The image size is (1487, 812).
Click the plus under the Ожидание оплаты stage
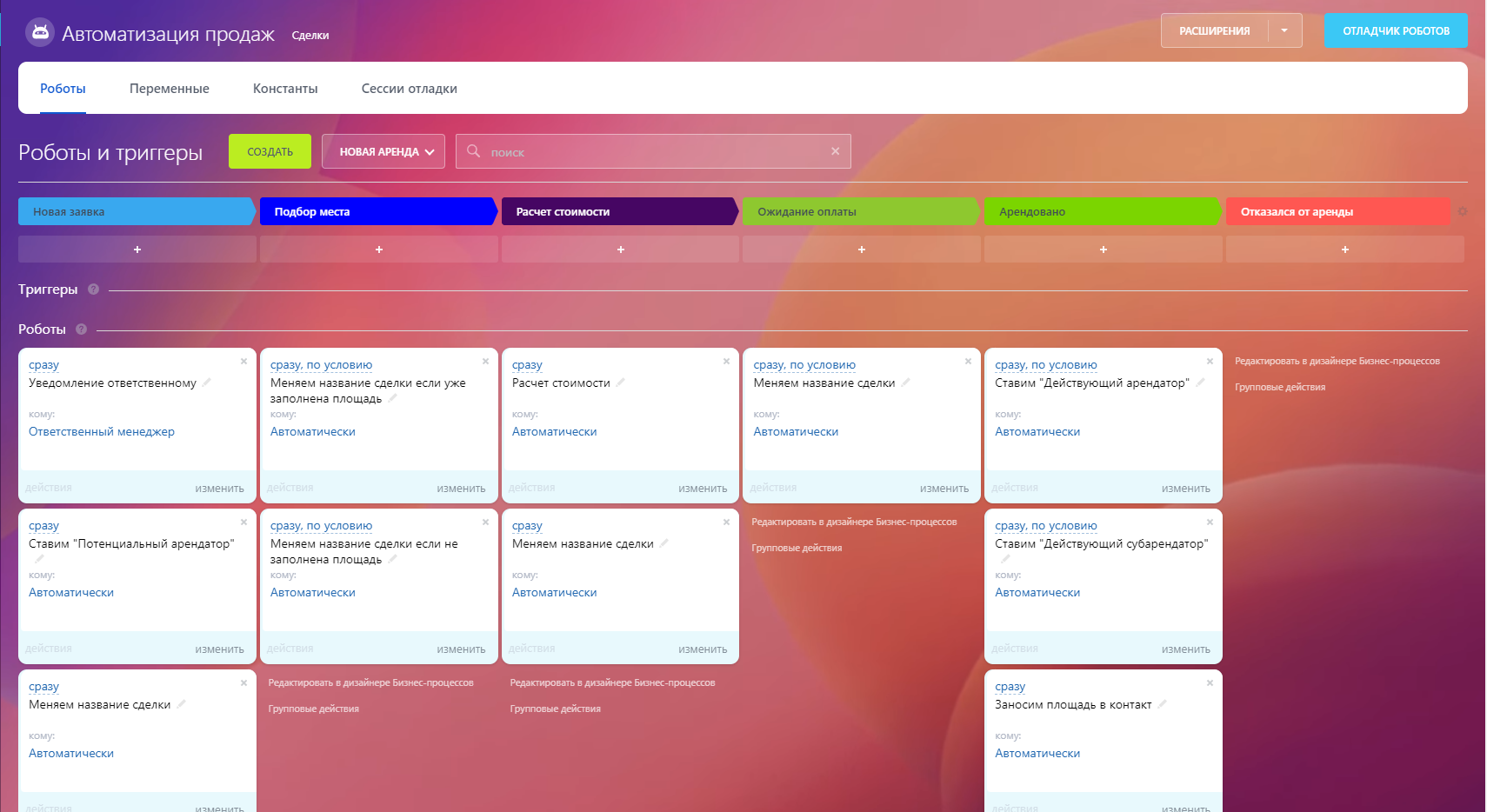862,250
